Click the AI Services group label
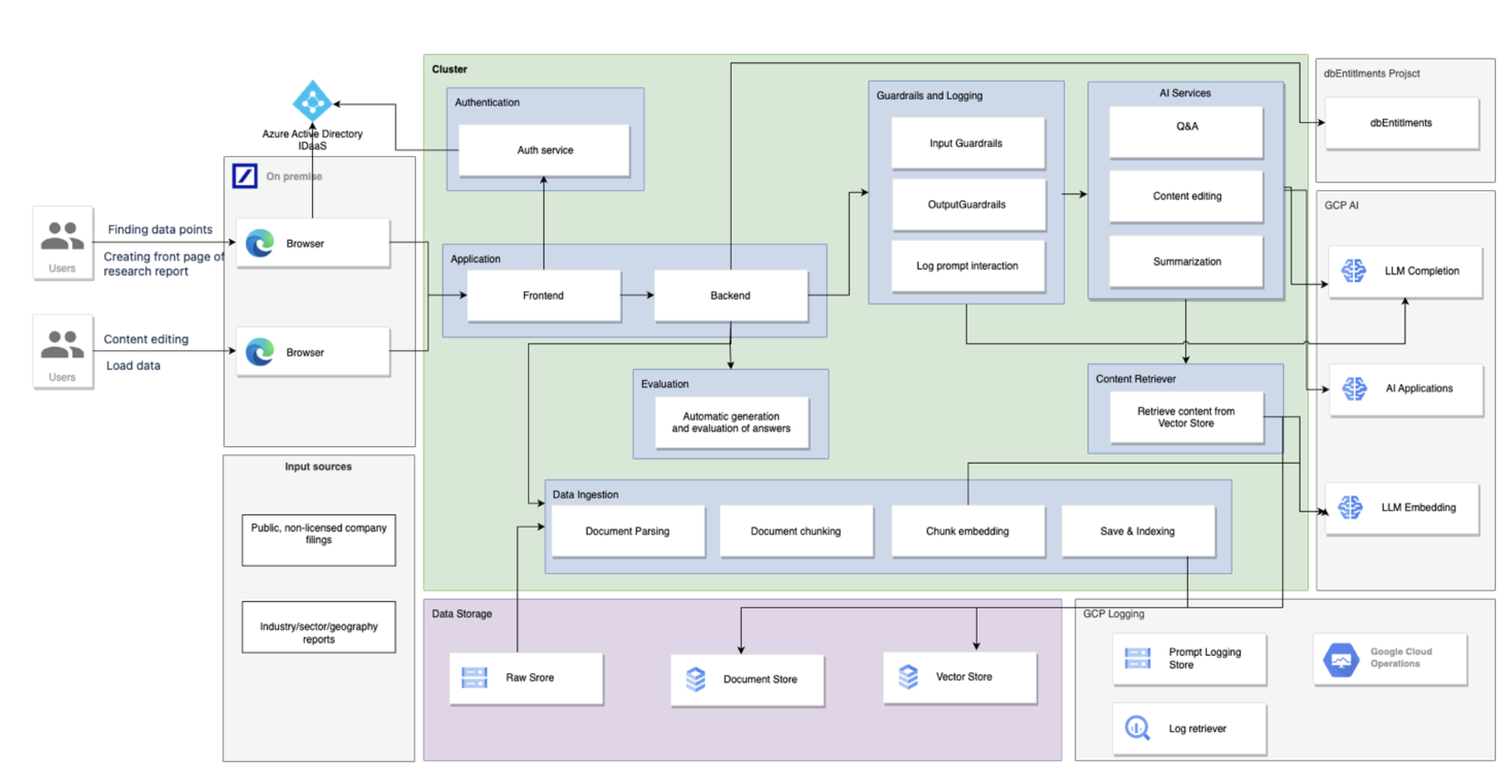 (x=1185, y=93)
